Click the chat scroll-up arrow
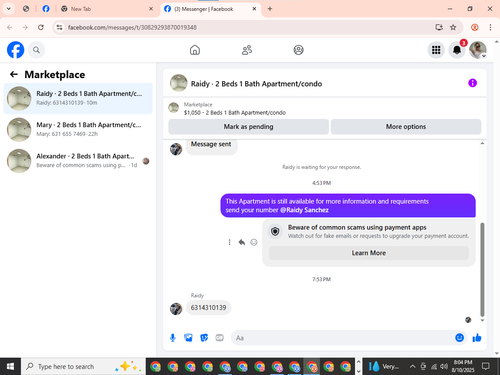 point(482,143)
